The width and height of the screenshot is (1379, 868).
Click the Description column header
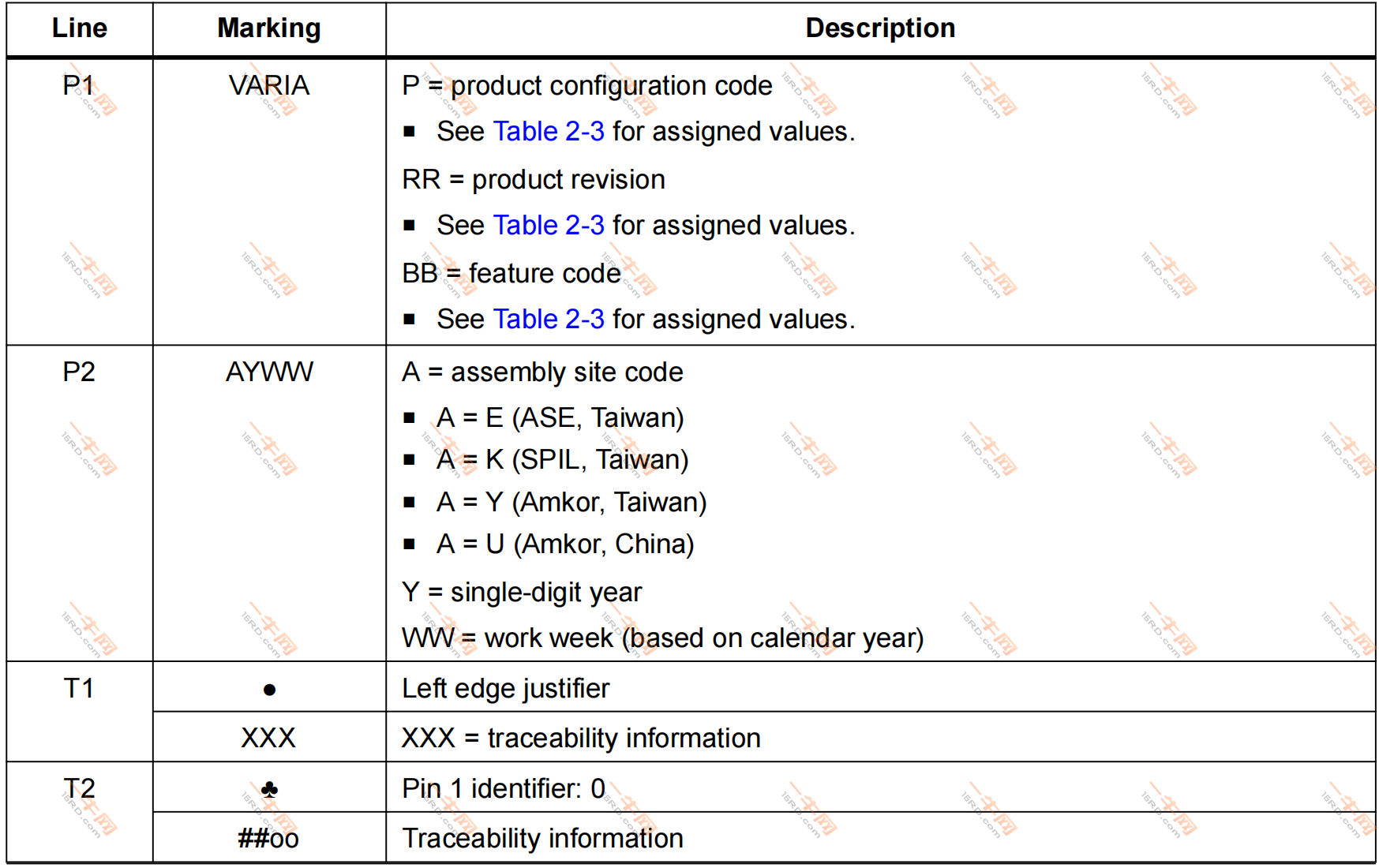[x=880, y=28]
